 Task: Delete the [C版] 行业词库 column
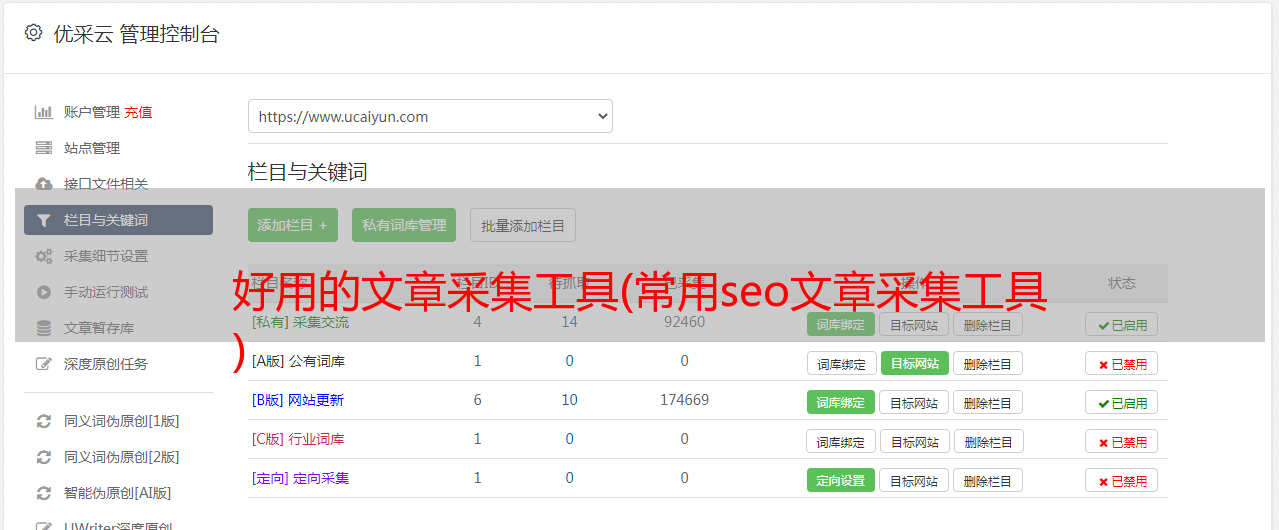click(988, 441)
